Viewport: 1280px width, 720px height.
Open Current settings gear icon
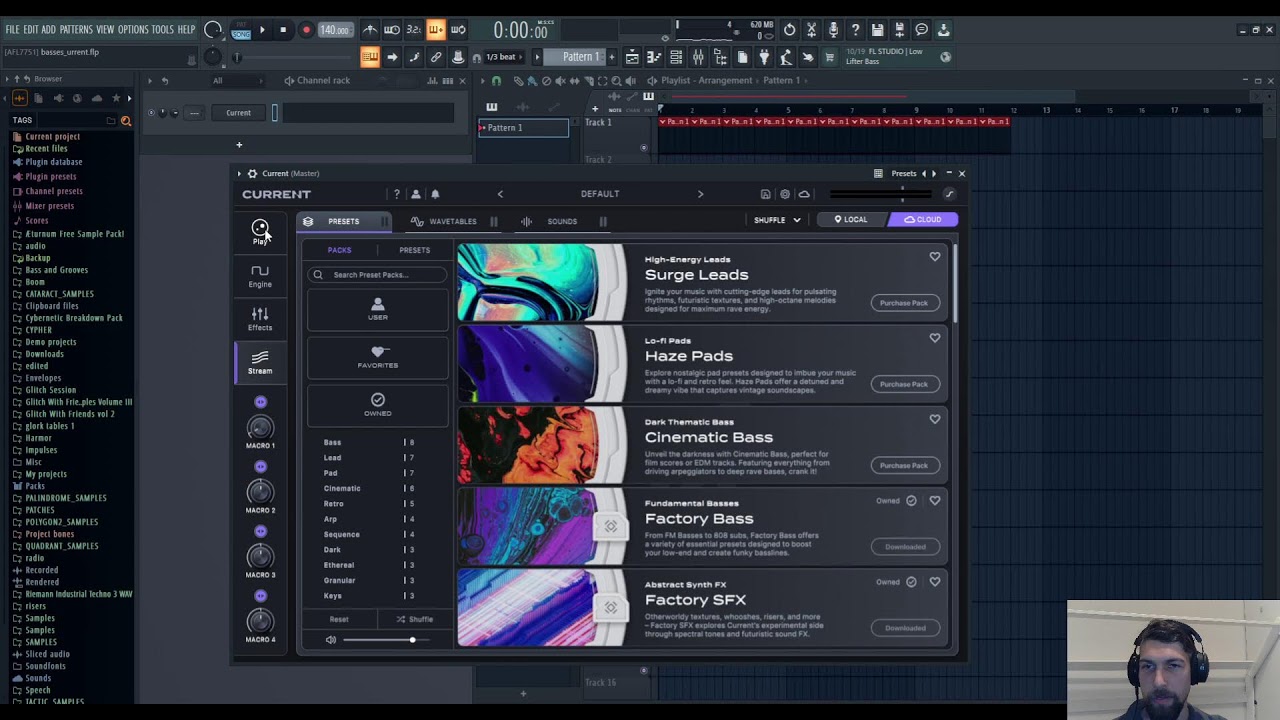coord(785,194)
